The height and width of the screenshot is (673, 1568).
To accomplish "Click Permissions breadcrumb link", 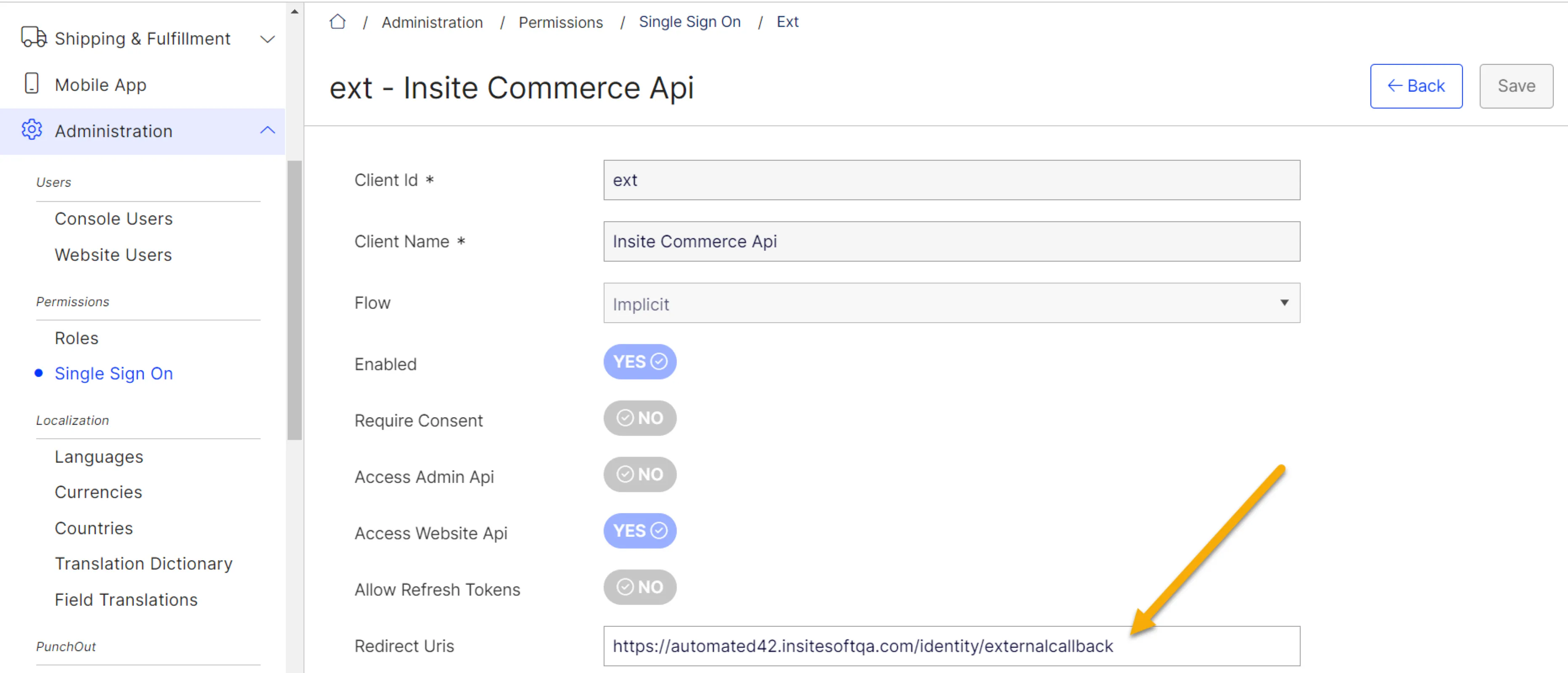I will coord(561,23).
